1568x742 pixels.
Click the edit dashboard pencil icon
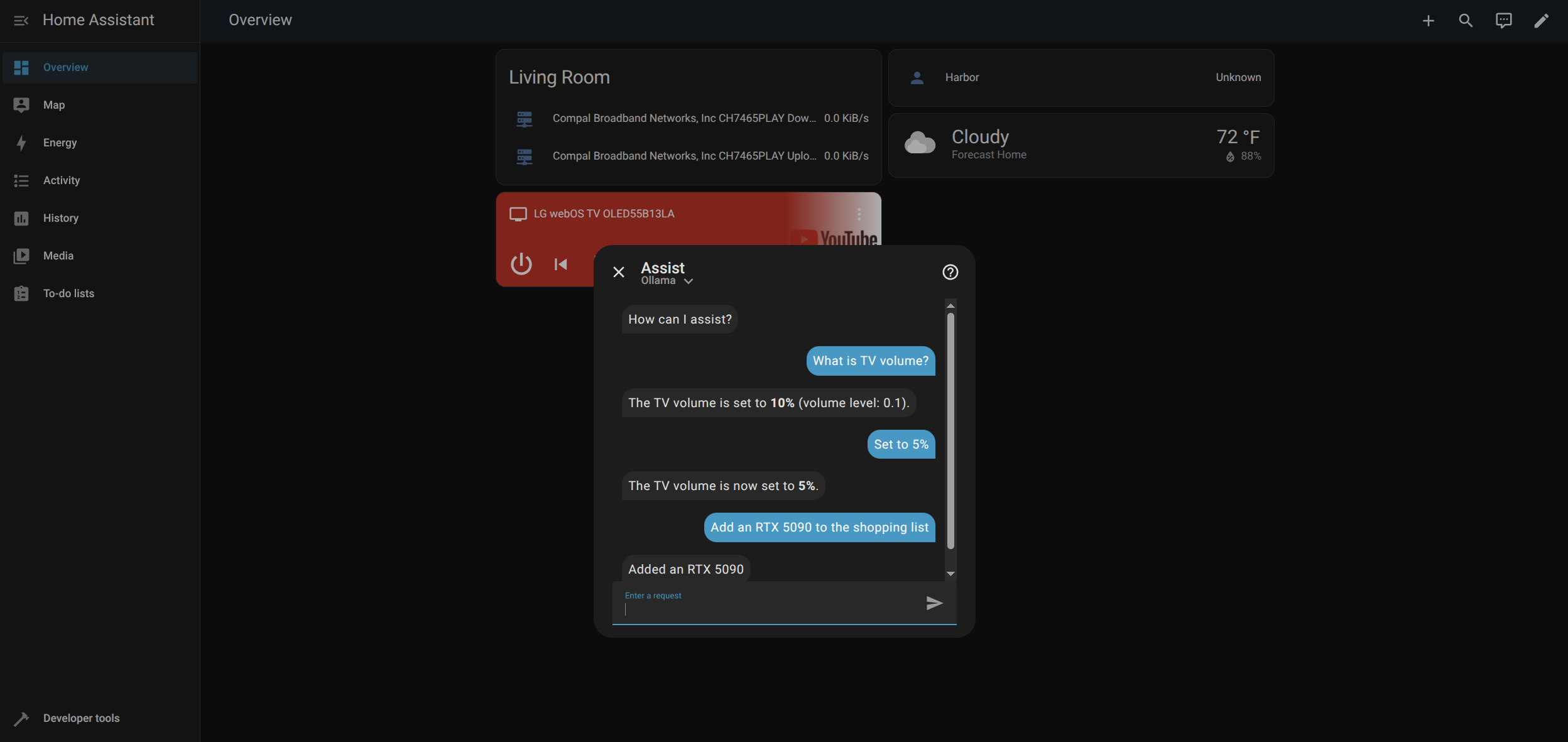click(1541, 20)
